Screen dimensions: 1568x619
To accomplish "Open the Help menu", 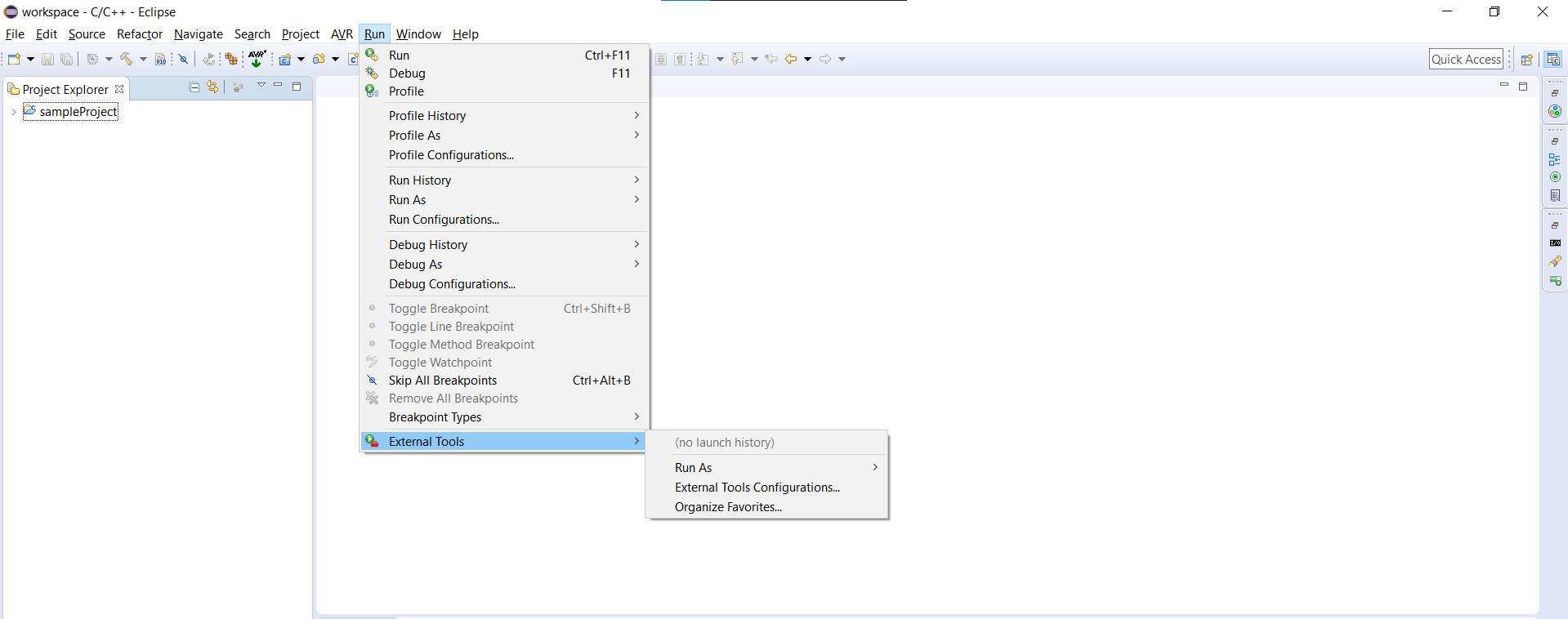I will [466, 34].
